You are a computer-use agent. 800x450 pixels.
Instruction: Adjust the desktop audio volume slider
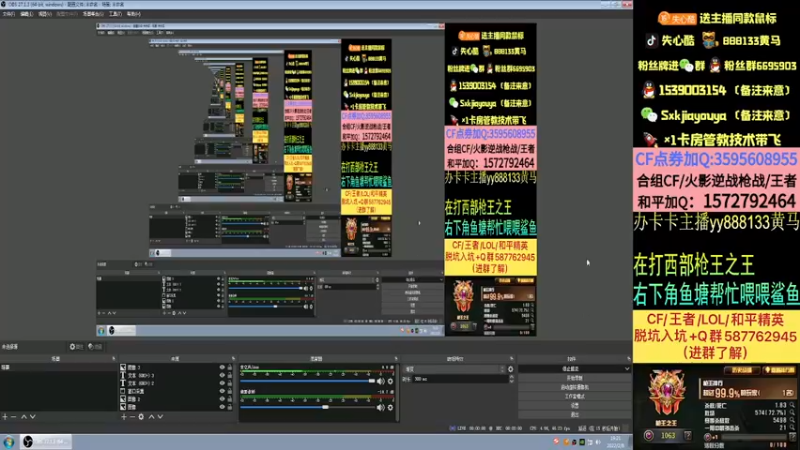coord(308,407)
